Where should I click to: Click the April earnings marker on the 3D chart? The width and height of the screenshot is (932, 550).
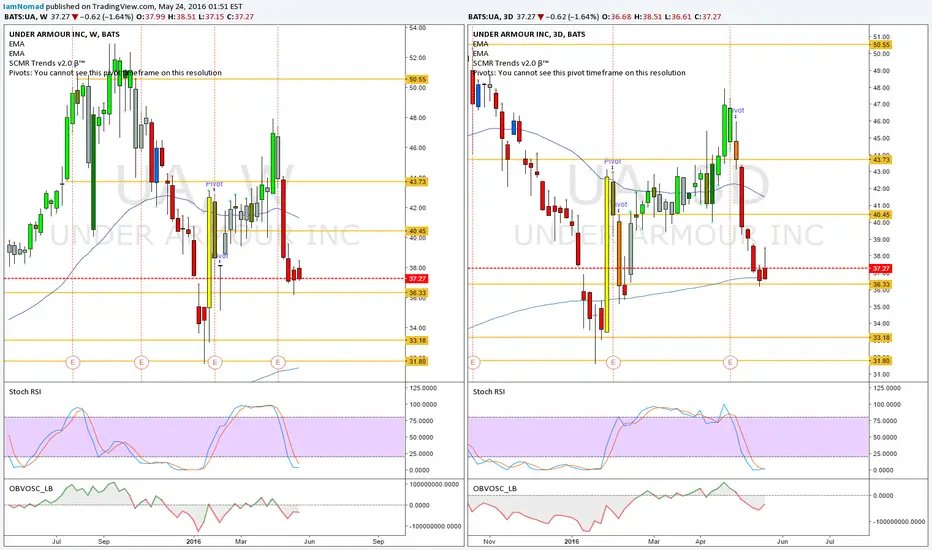coord(730,362)
